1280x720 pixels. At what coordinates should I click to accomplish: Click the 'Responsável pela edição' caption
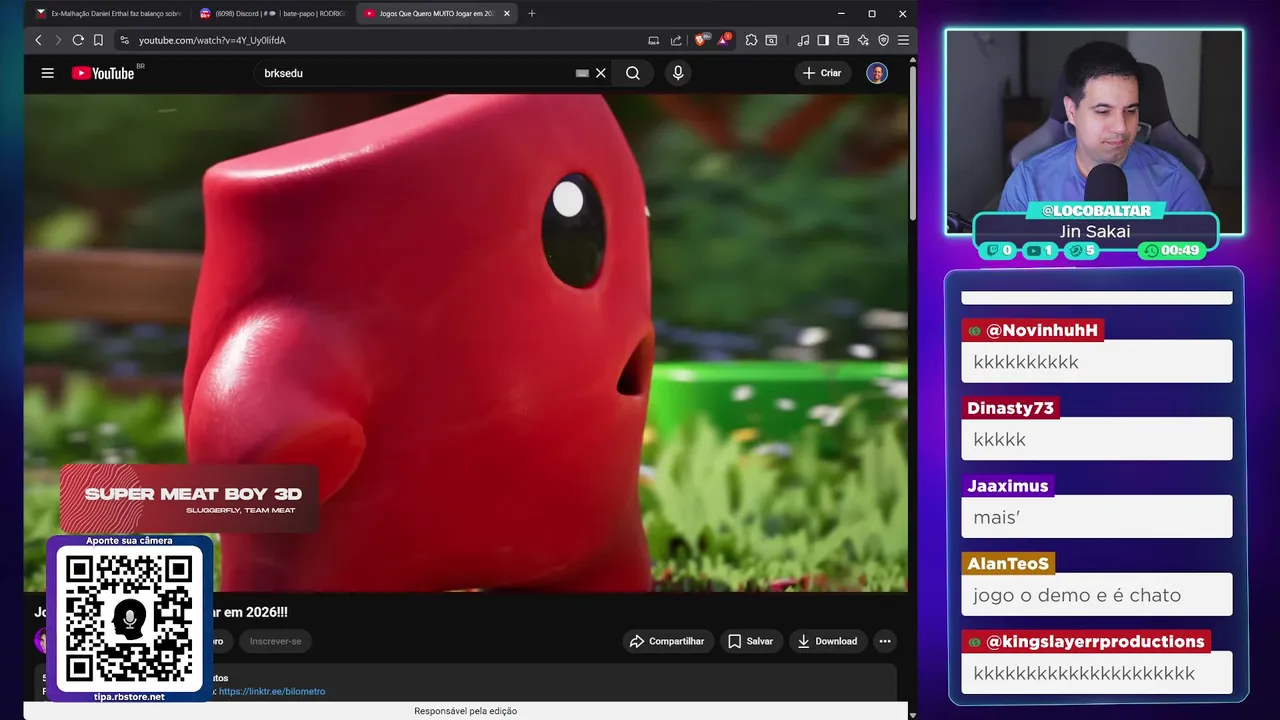point(466,711)
